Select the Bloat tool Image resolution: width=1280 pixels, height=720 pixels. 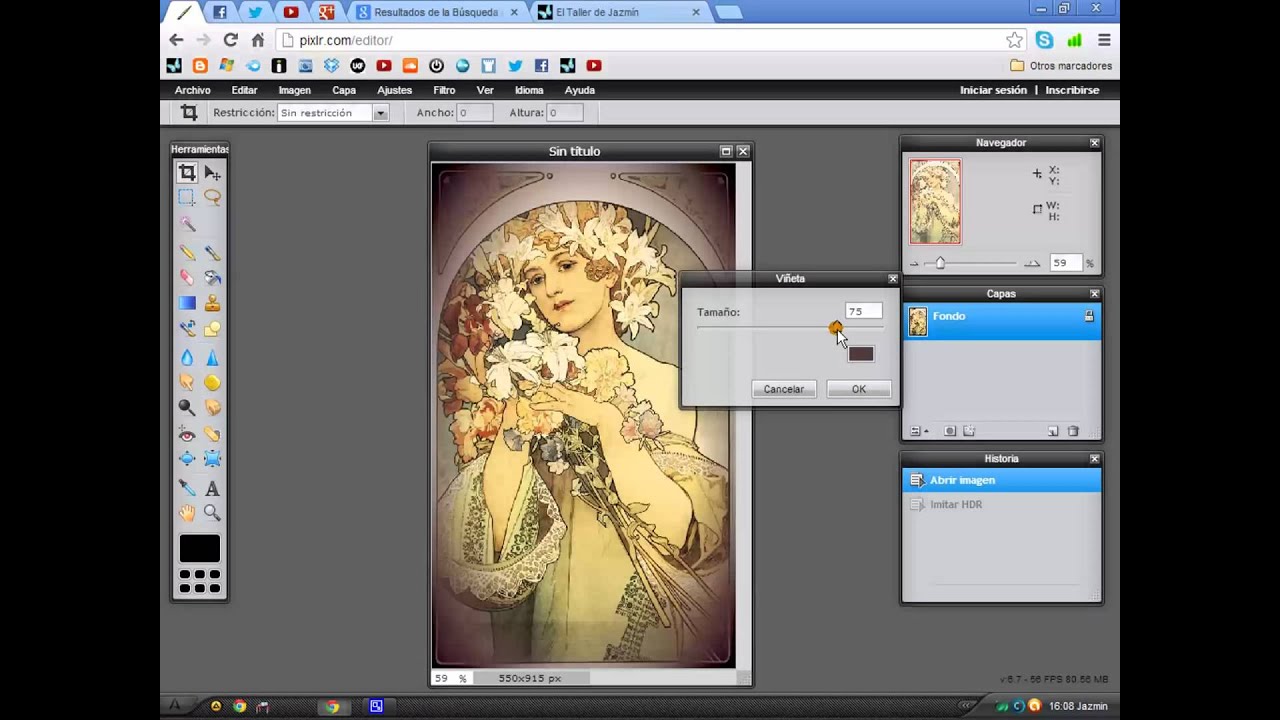(187, 459)
